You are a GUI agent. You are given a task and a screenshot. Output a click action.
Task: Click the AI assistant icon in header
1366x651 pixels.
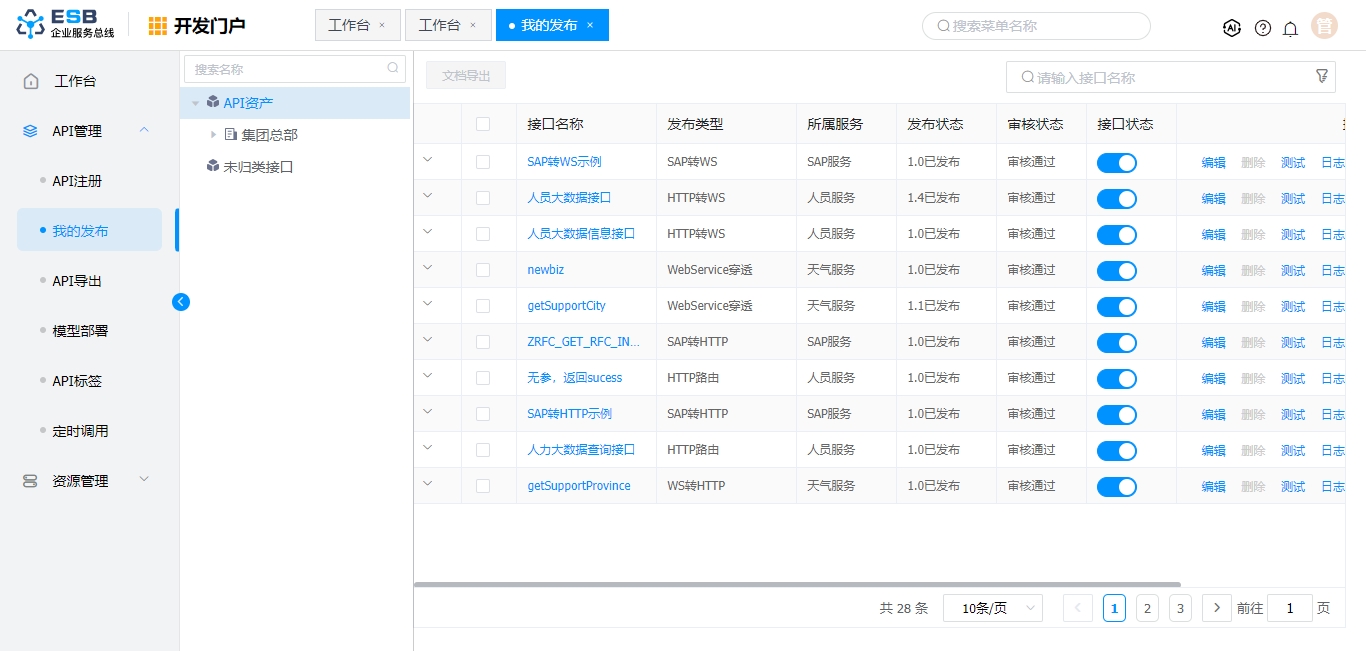(x=1232, y=28)
